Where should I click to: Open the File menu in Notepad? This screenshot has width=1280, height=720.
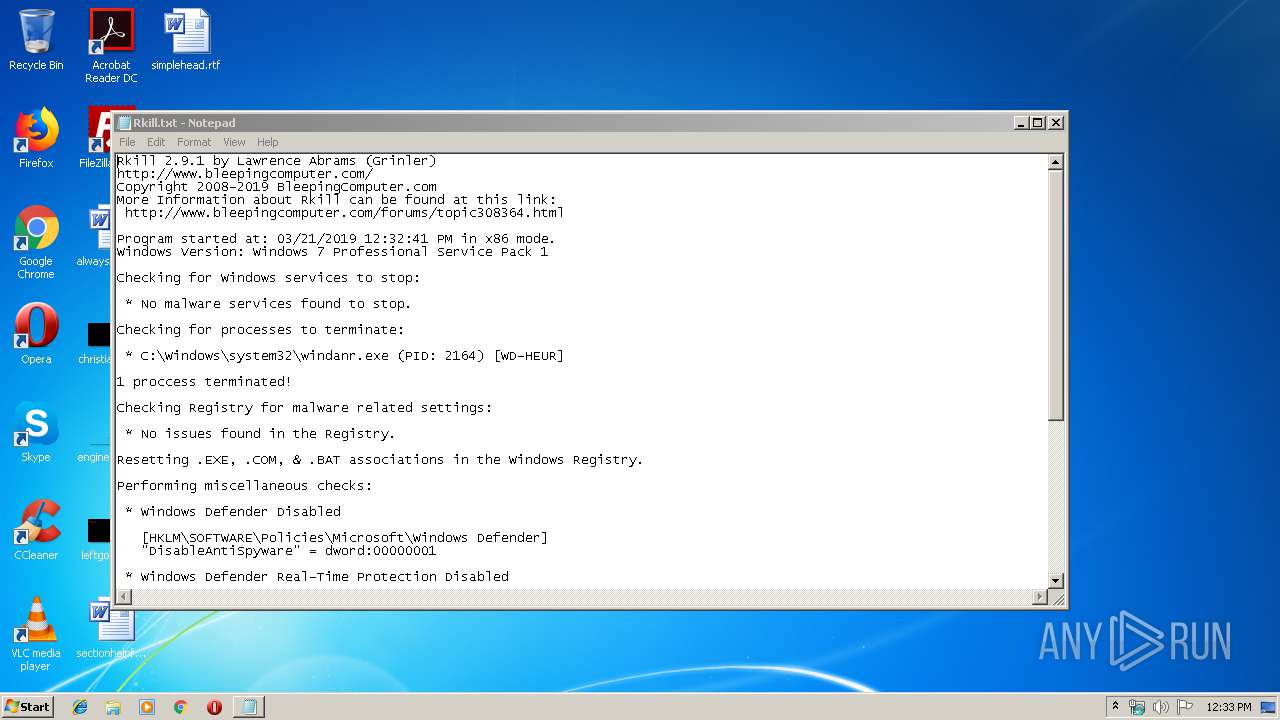coord(127,142)
